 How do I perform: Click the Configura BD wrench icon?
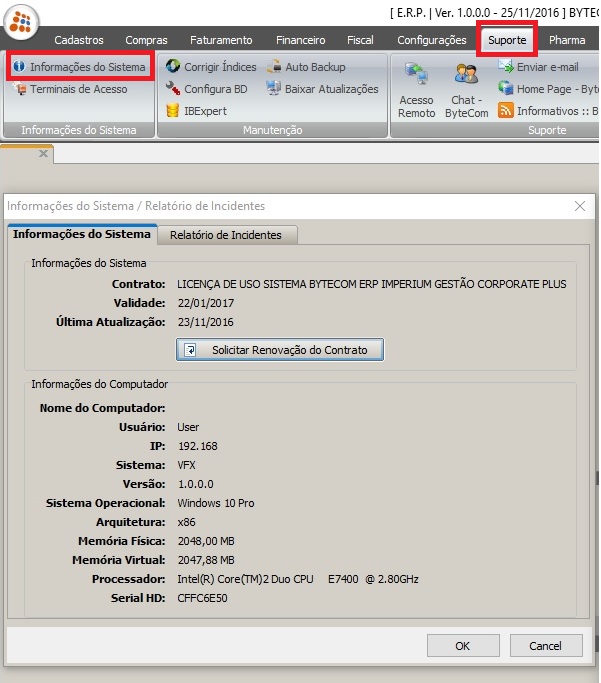(173, 88)
